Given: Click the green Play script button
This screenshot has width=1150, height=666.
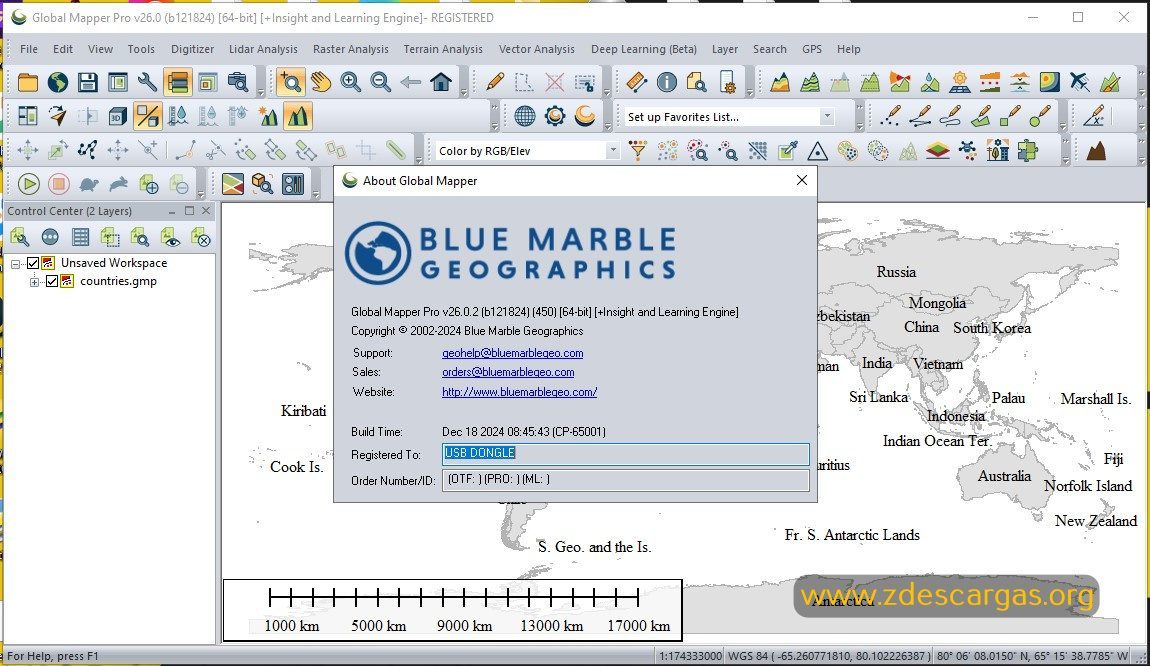Looking at the screenshot, I should point(29,183).
